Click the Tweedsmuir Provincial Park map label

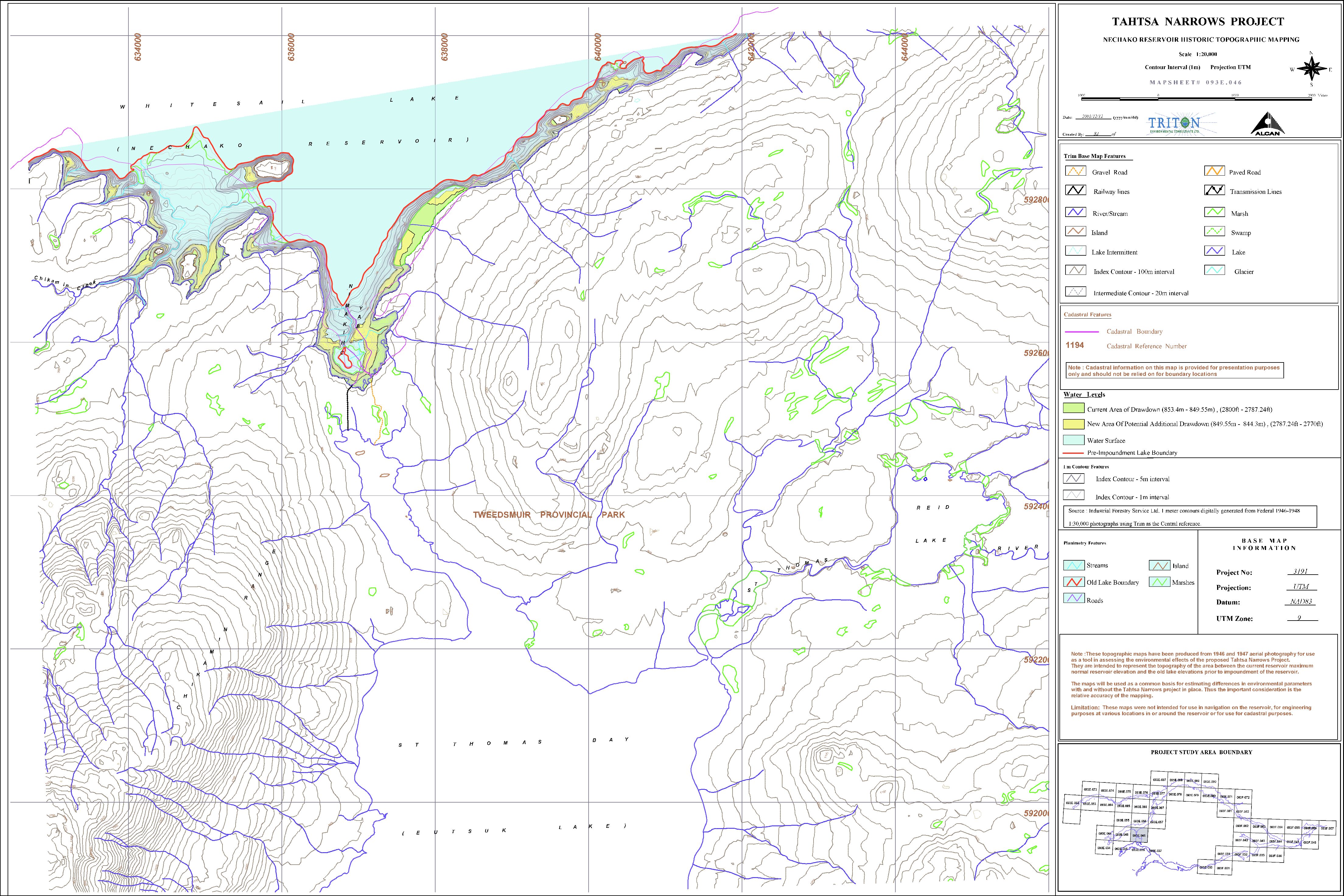coord(548,514)
